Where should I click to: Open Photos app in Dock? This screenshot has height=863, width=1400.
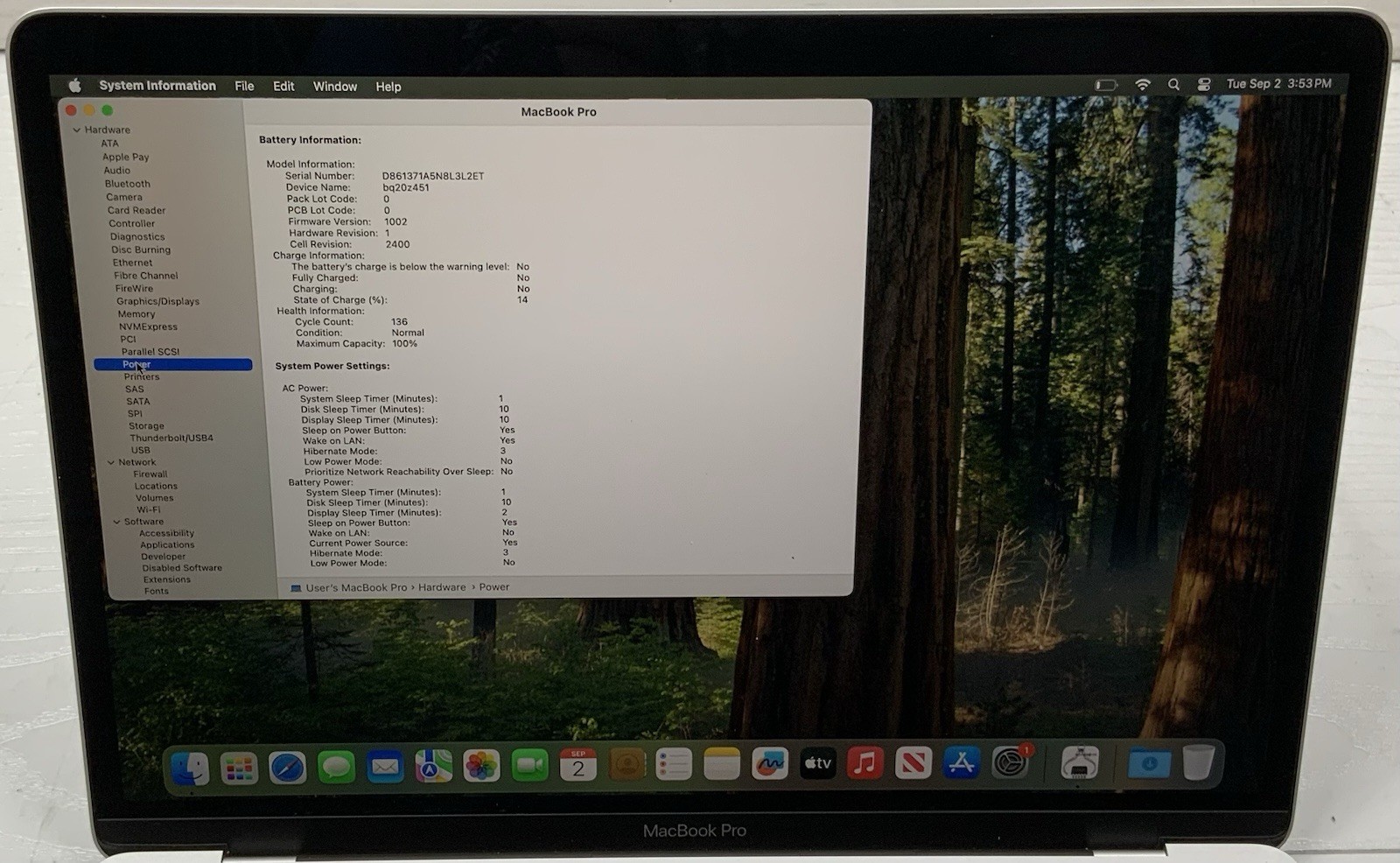(481, 766)
